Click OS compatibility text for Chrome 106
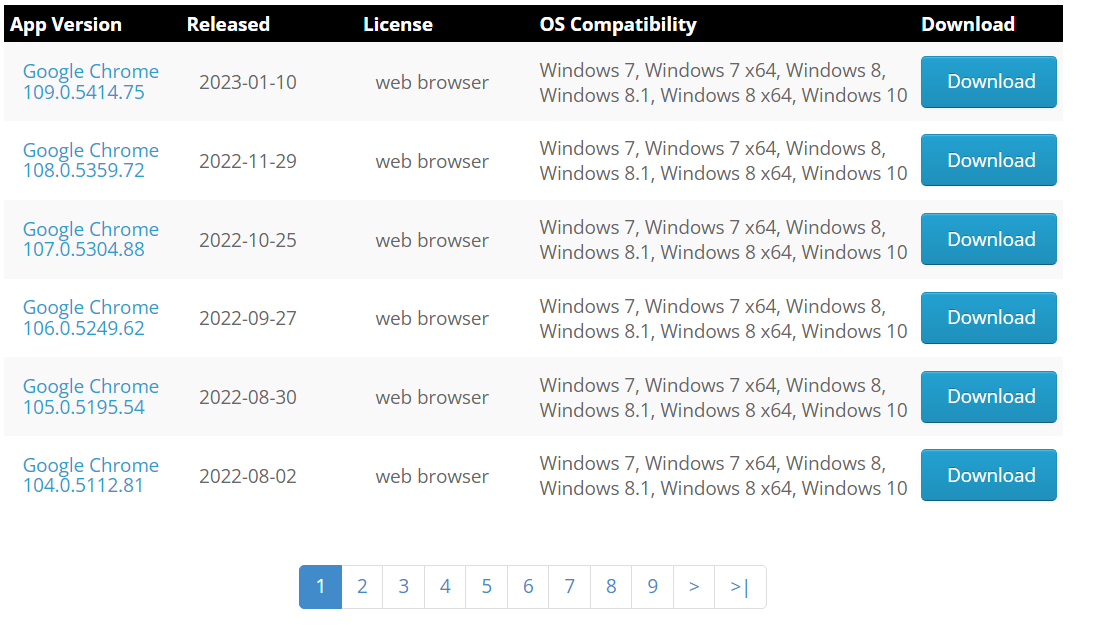This screenshot has width=1099, height=625. [x=723, y=319]
